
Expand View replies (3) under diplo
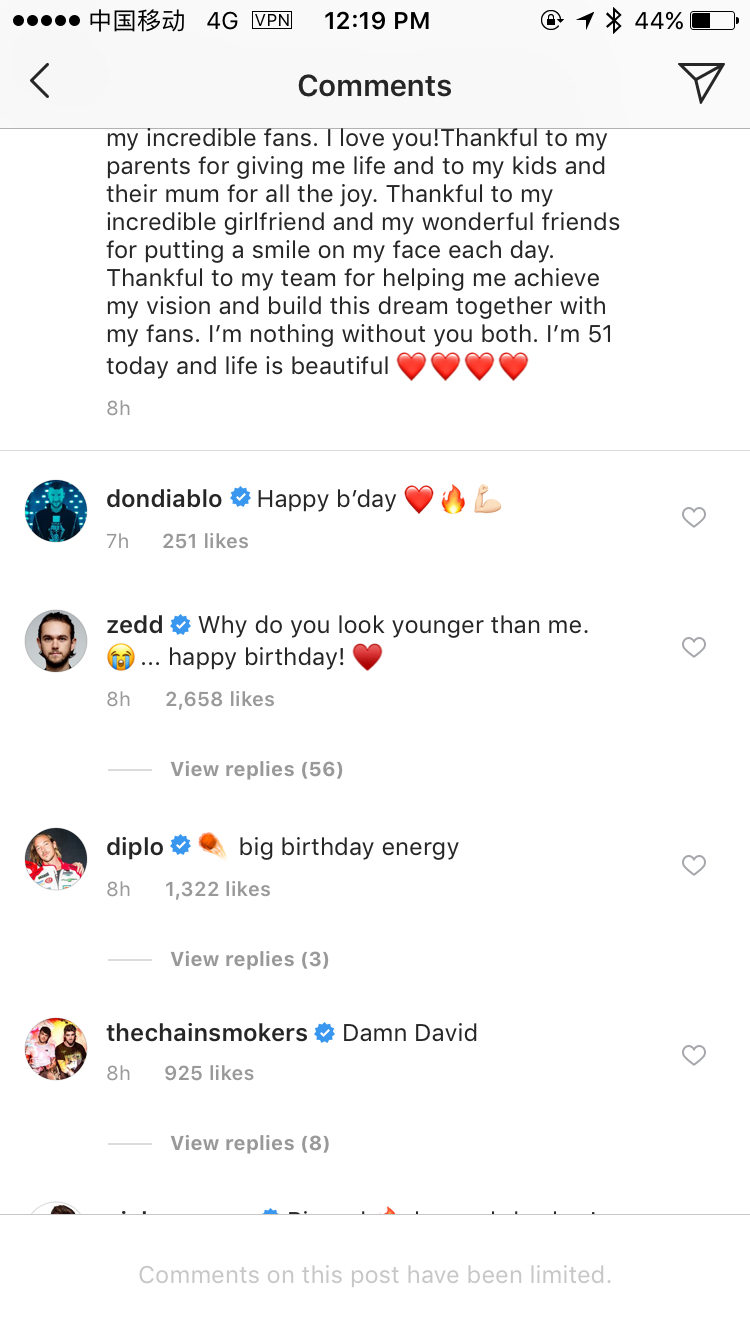(249, 959)
